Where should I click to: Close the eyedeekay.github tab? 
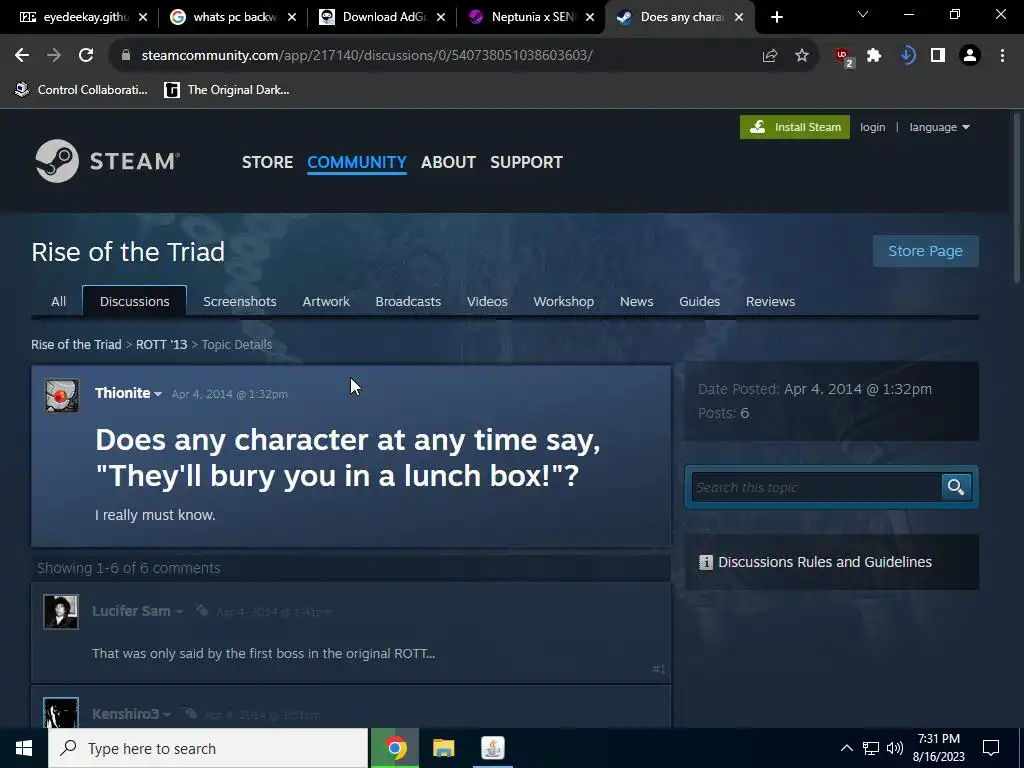tap(143, 17)
